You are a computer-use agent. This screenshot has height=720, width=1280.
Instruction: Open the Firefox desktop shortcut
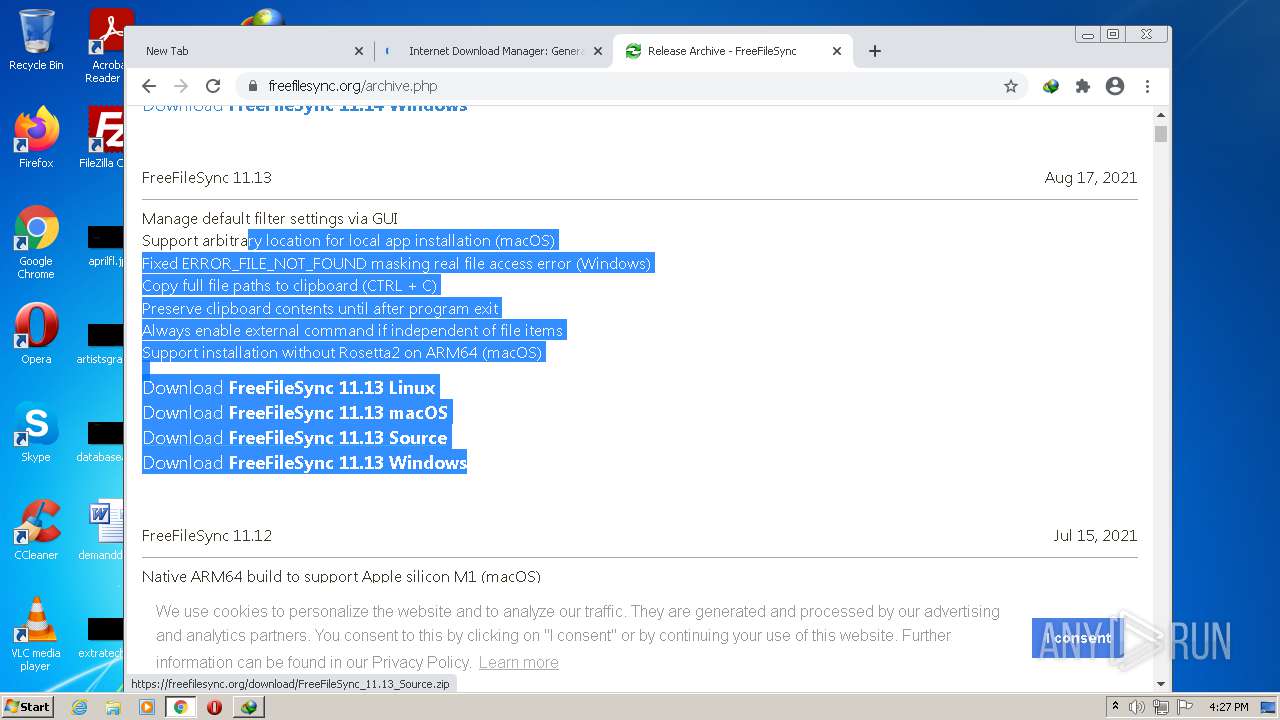coord(36,138)
